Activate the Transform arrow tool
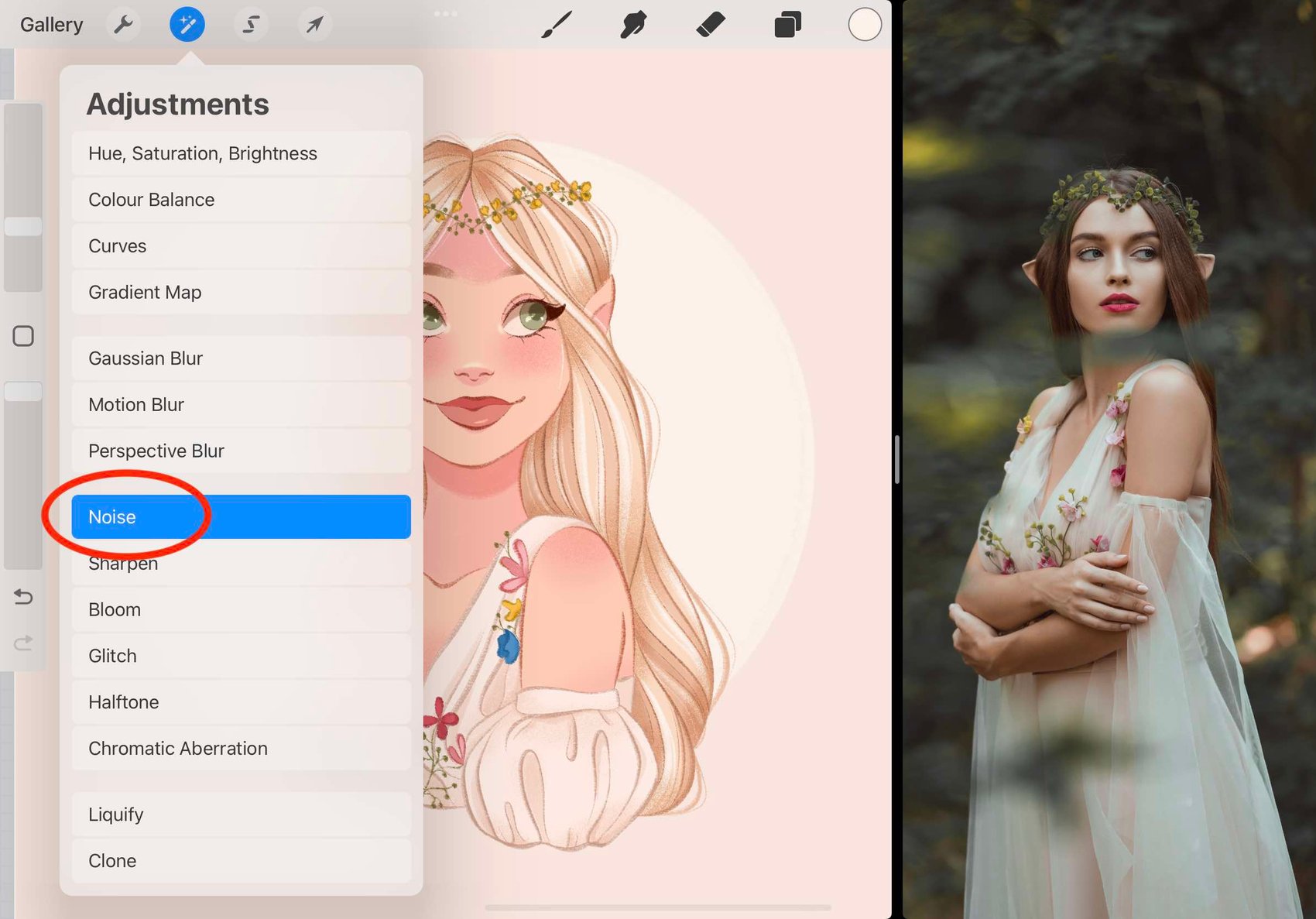 point(314,25)
